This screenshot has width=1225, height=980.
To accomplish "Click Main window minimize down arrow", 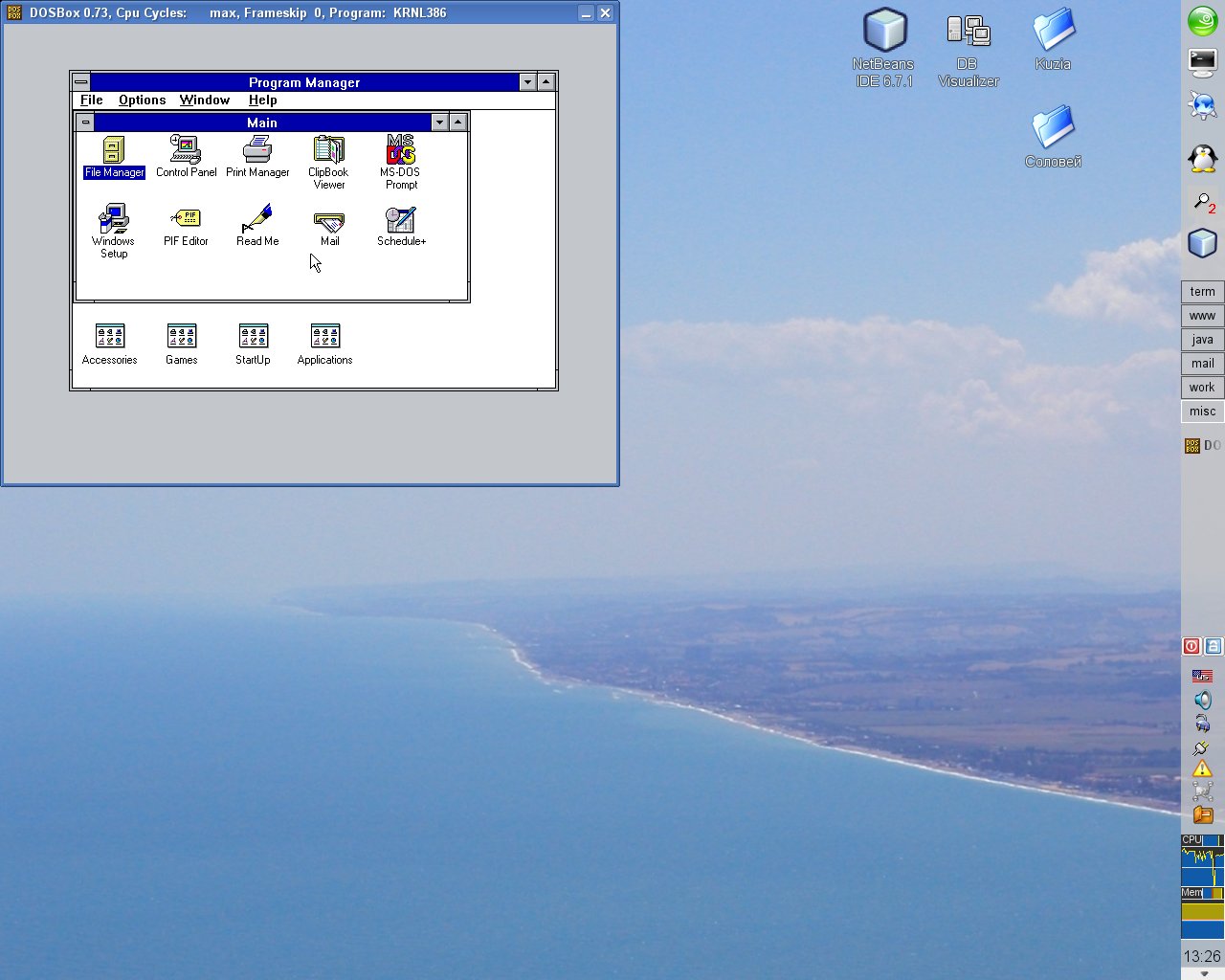I will (439, 122).
